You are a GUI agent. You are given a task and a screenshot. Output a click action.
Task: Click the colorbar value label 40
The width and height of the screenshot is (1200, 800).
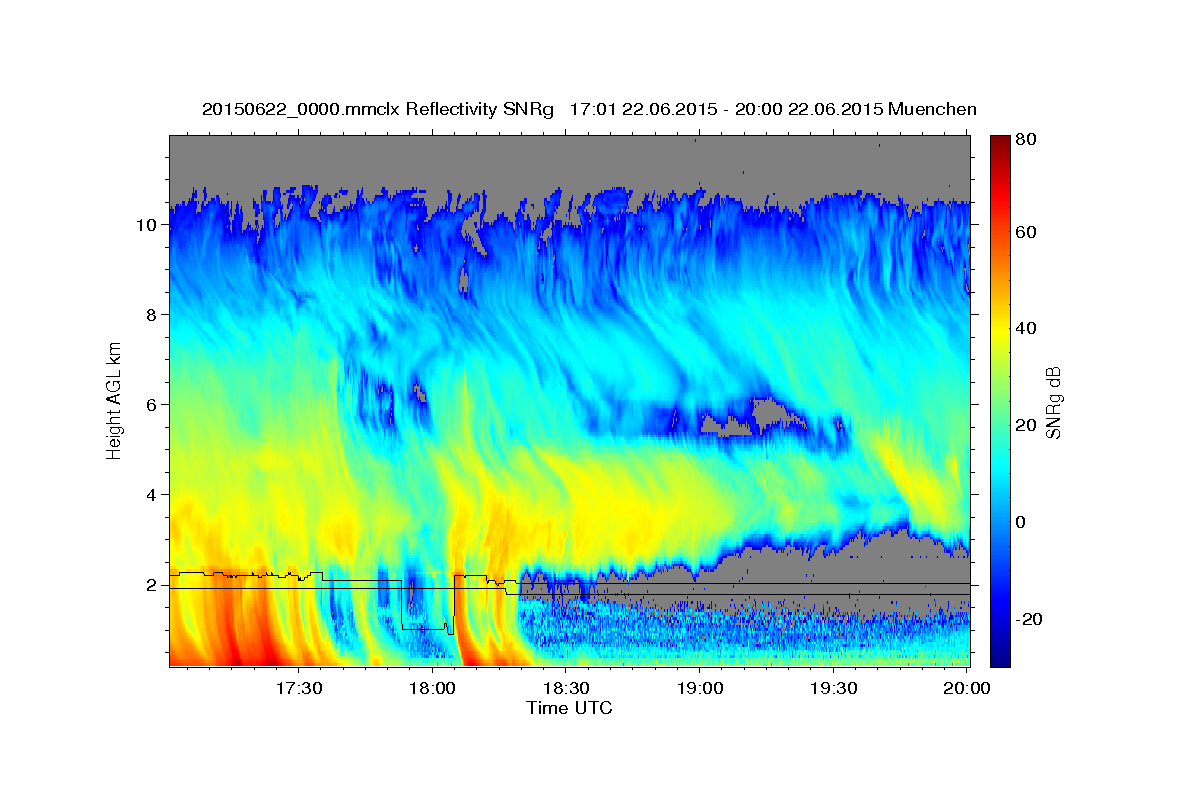[1027, 329]
